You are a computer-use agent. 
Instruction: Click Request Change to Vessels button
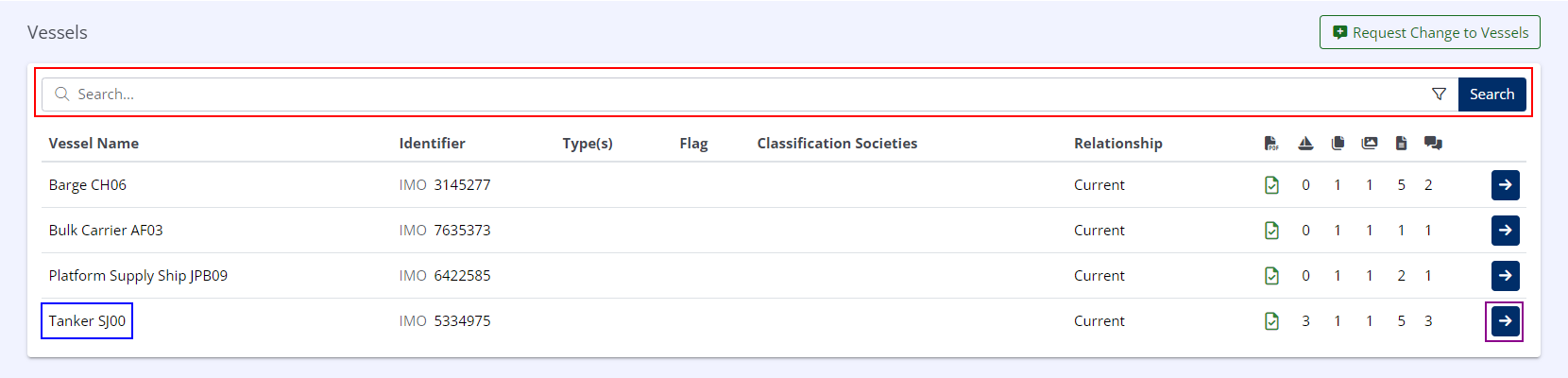coord(1429,32)
